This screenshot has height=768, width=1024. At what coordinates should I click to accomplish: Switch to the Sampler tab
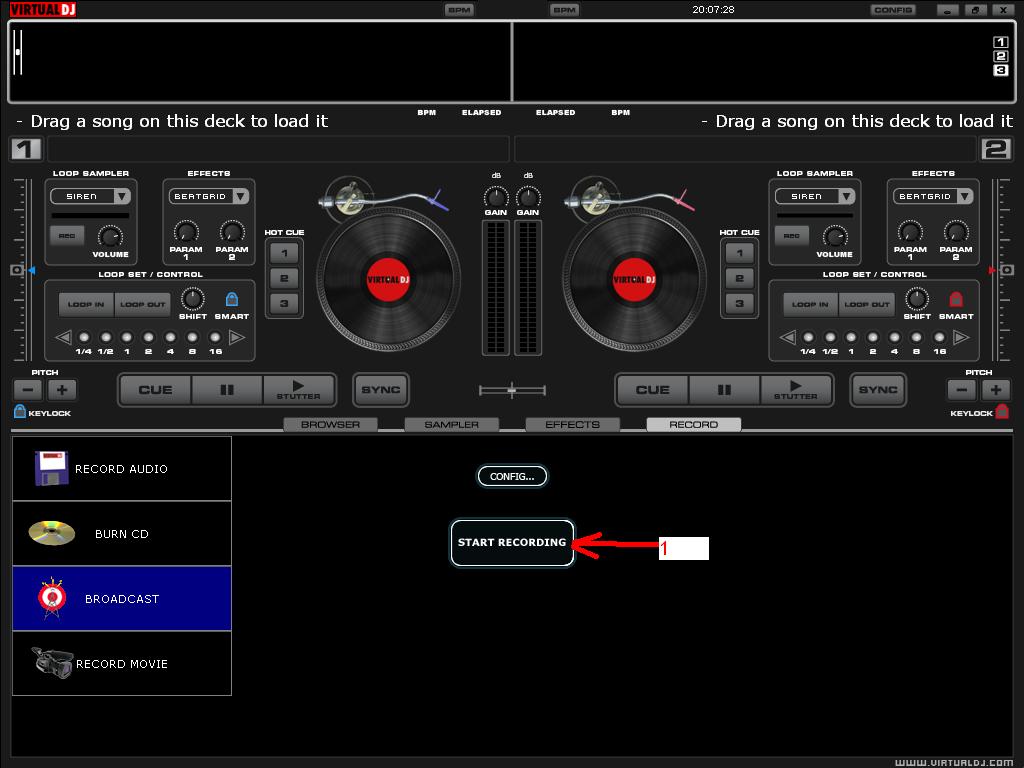click(451, 424)
